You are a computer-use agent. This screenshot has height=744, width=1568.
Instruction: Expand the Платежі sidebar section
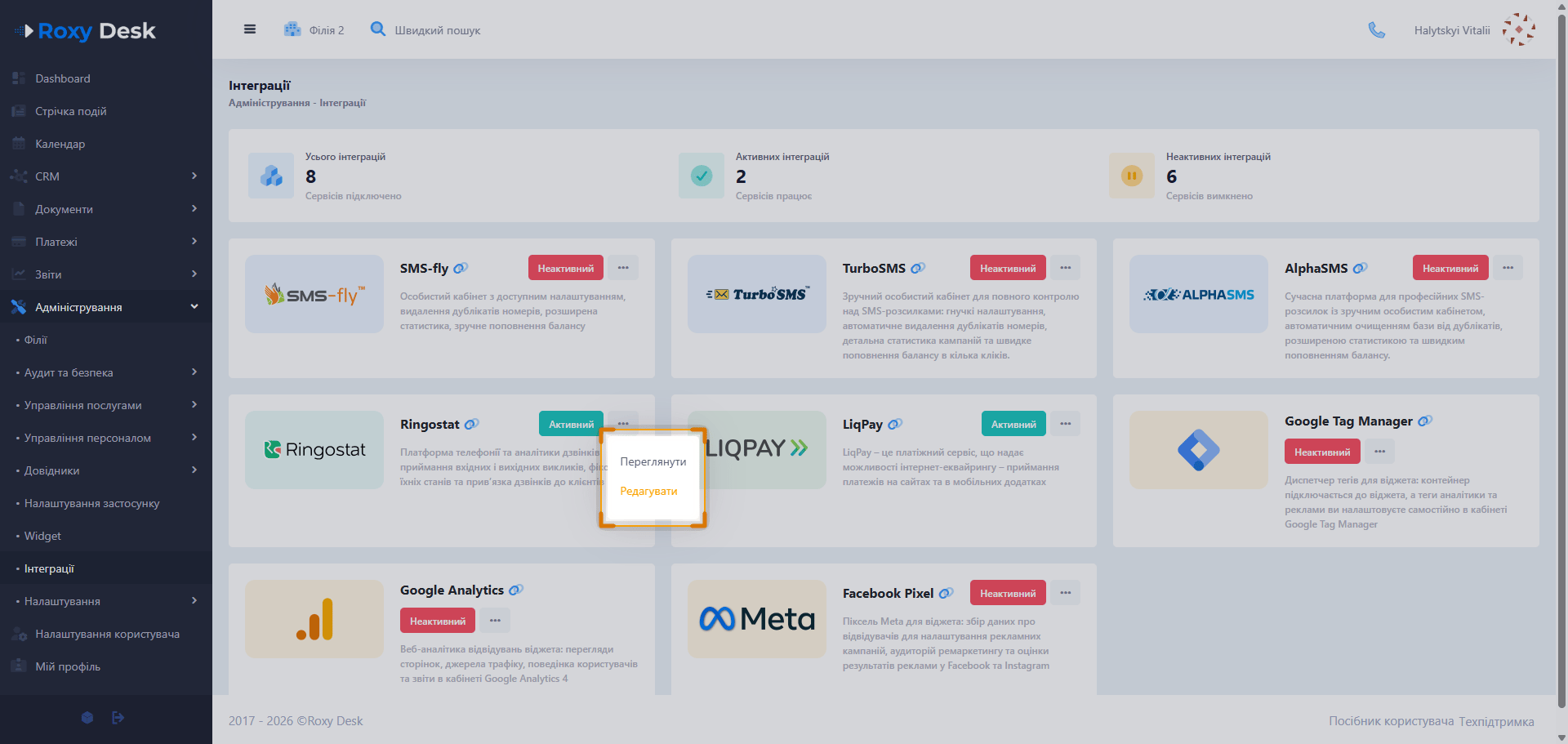tap(106, 242)
